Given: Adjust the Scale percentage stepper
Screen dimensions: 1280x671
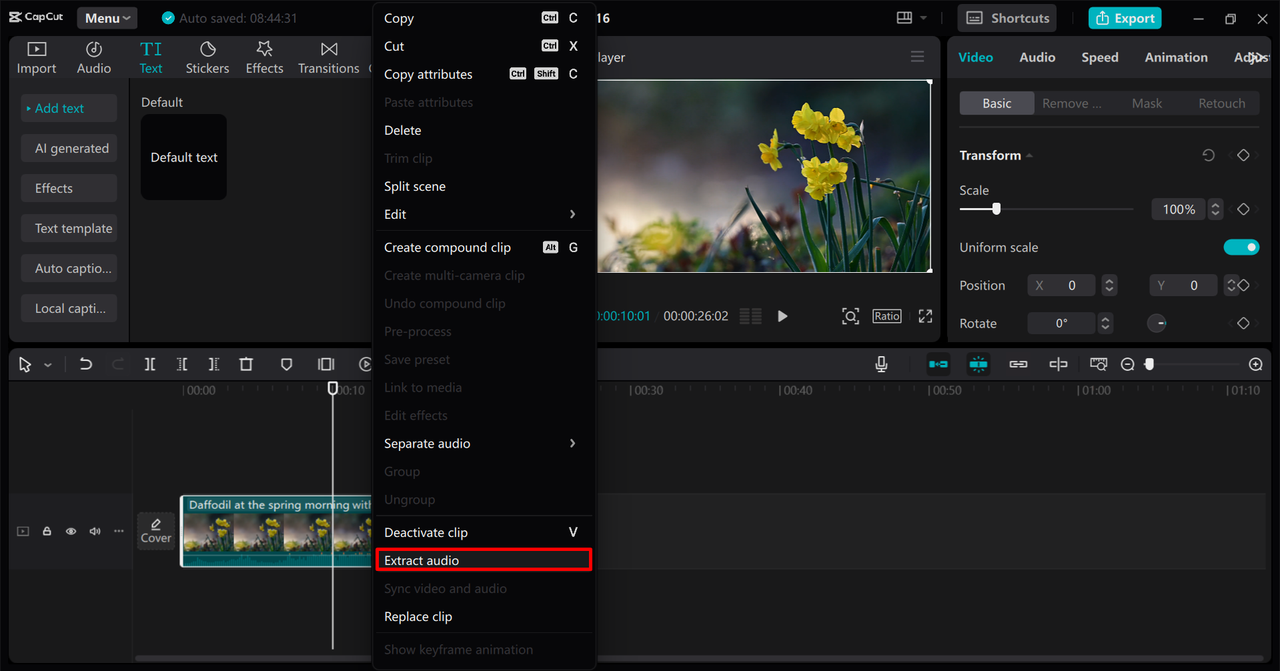Looking at the screenshot, I should pos(1215,209).
